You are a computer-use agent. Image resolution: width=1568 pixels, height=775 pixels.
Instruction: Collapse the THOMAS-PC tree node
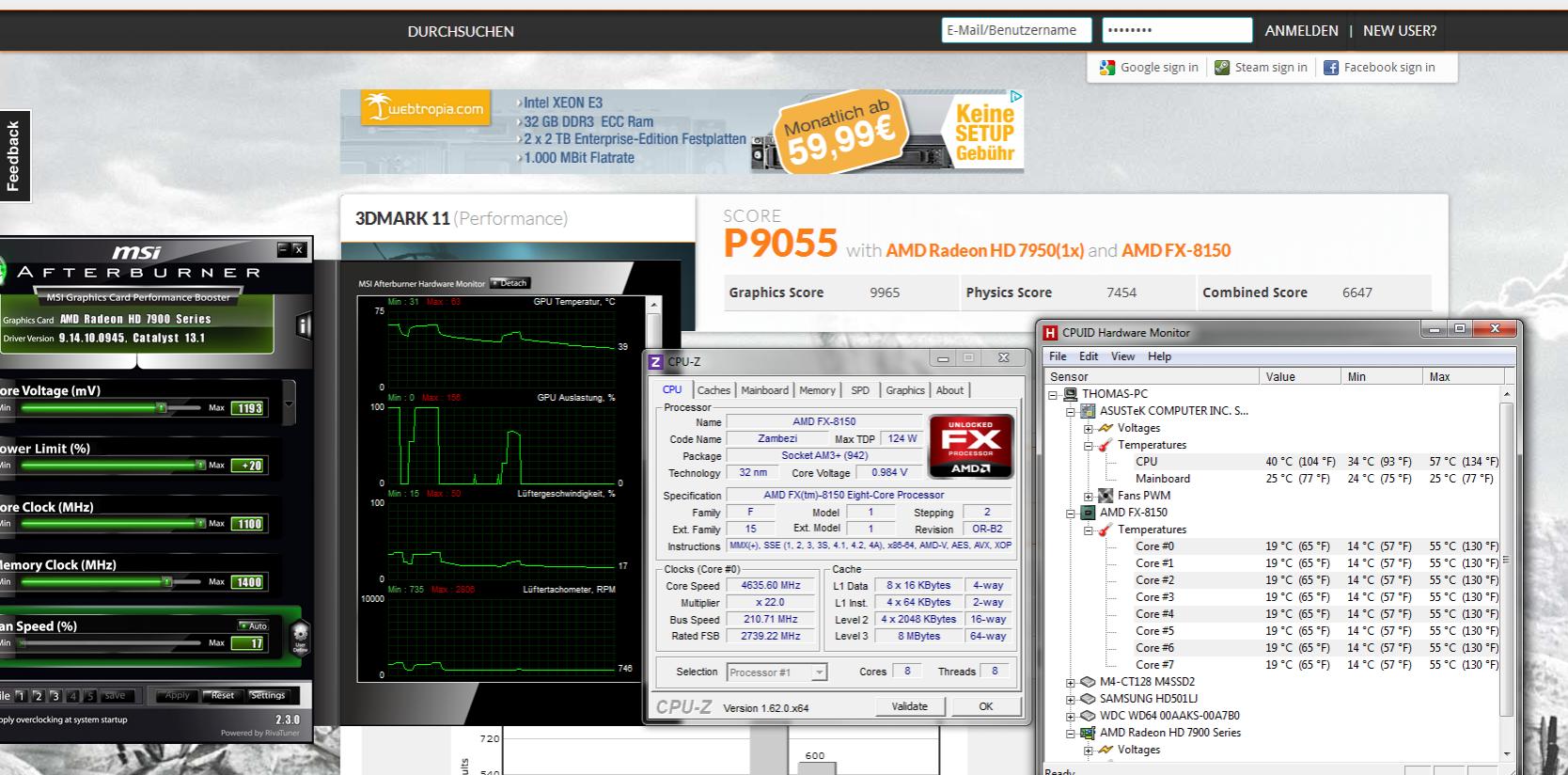tap(1053, 394)
